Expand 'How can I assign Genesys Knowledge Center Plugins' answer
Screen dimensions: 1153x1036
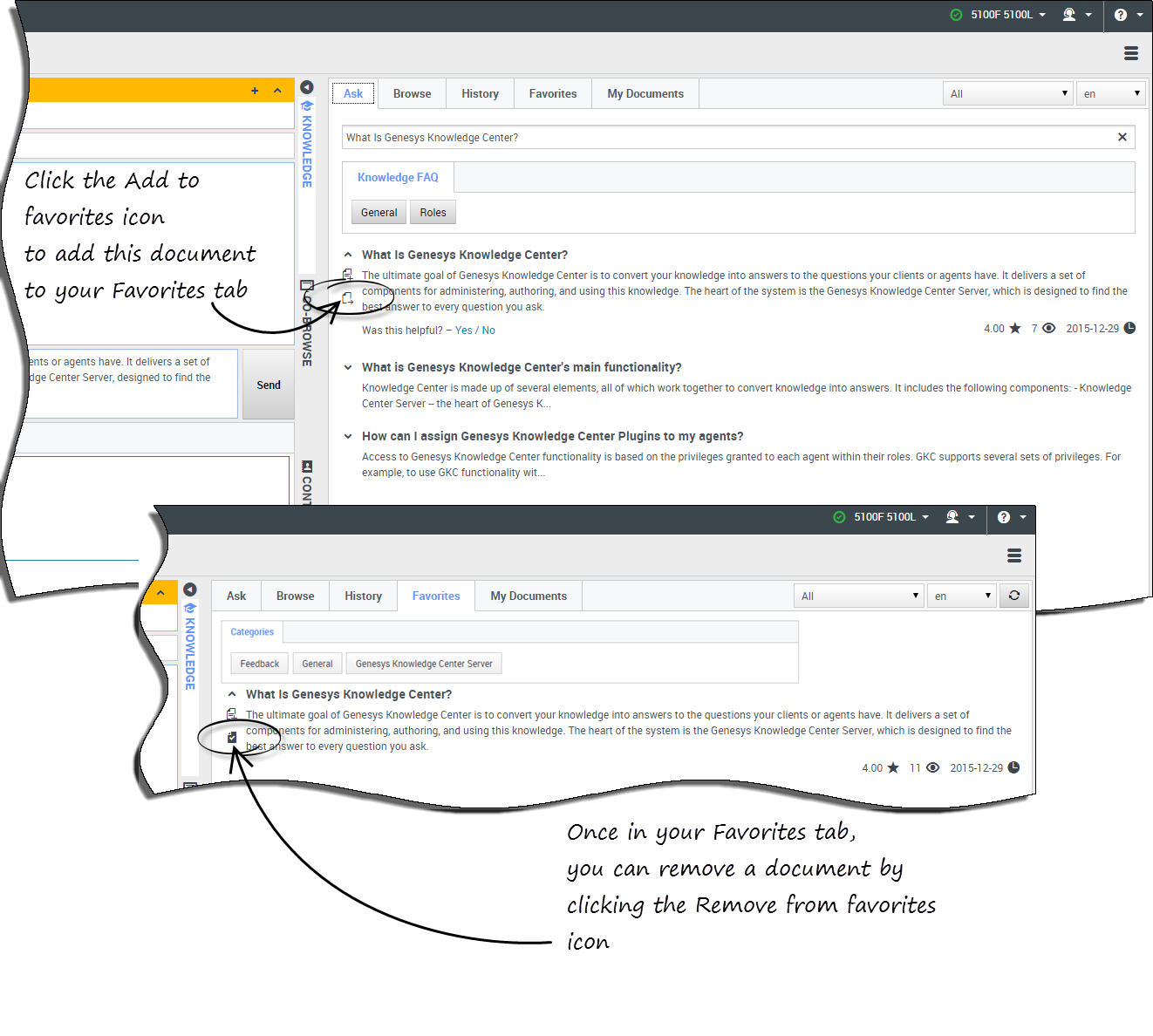348,436
